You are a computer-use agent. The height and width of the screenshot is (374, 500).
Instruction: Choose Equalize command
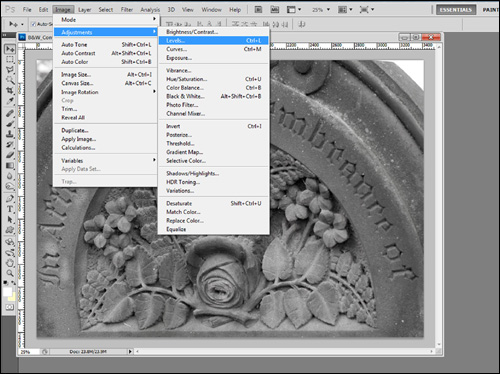(213, 229)
